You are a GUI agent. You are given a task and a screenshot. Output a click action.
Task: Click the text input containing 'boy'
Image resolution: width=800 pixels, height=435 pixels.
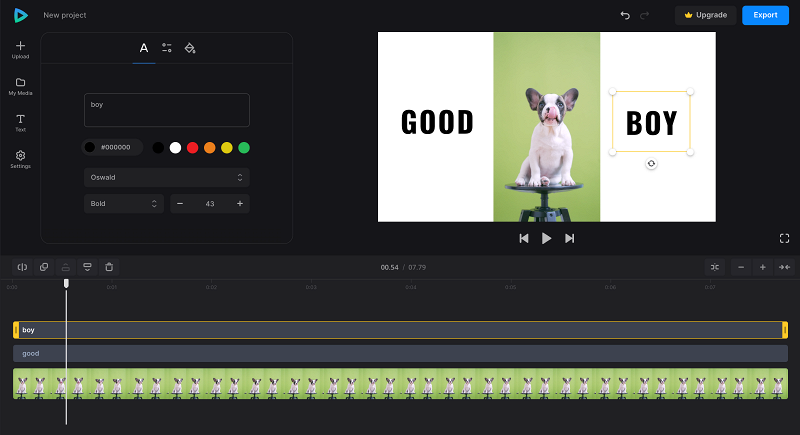pyautogui.click(x=167, y=110)
